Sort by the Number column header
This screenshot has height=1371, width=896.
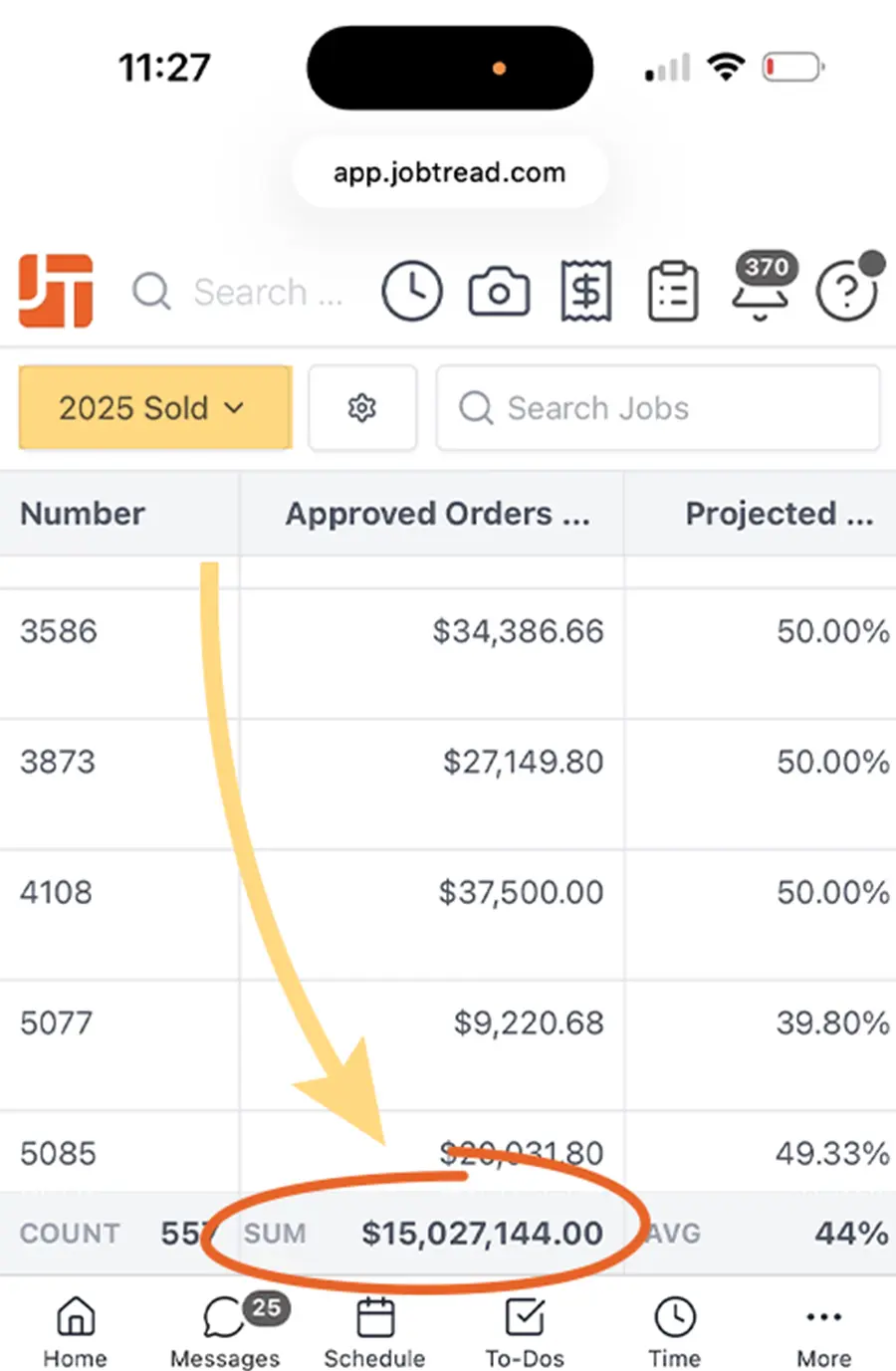83,514
